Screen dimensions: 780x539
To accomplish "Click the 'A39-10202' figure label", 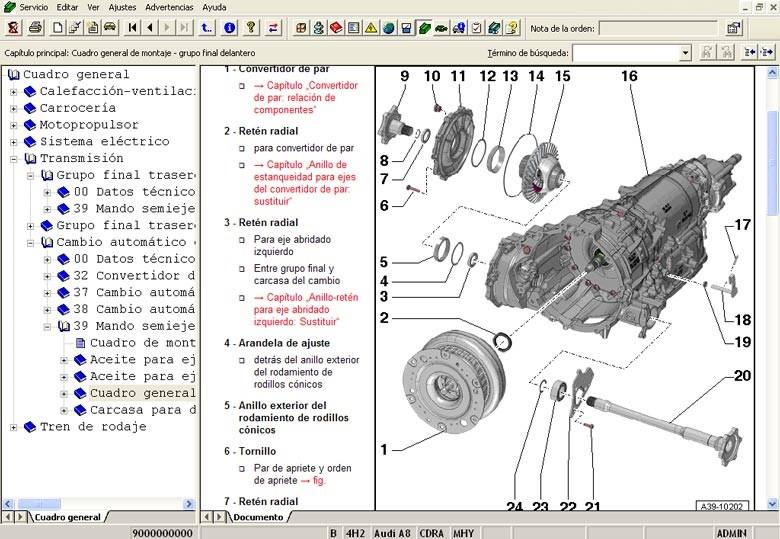I will point(721,506).
